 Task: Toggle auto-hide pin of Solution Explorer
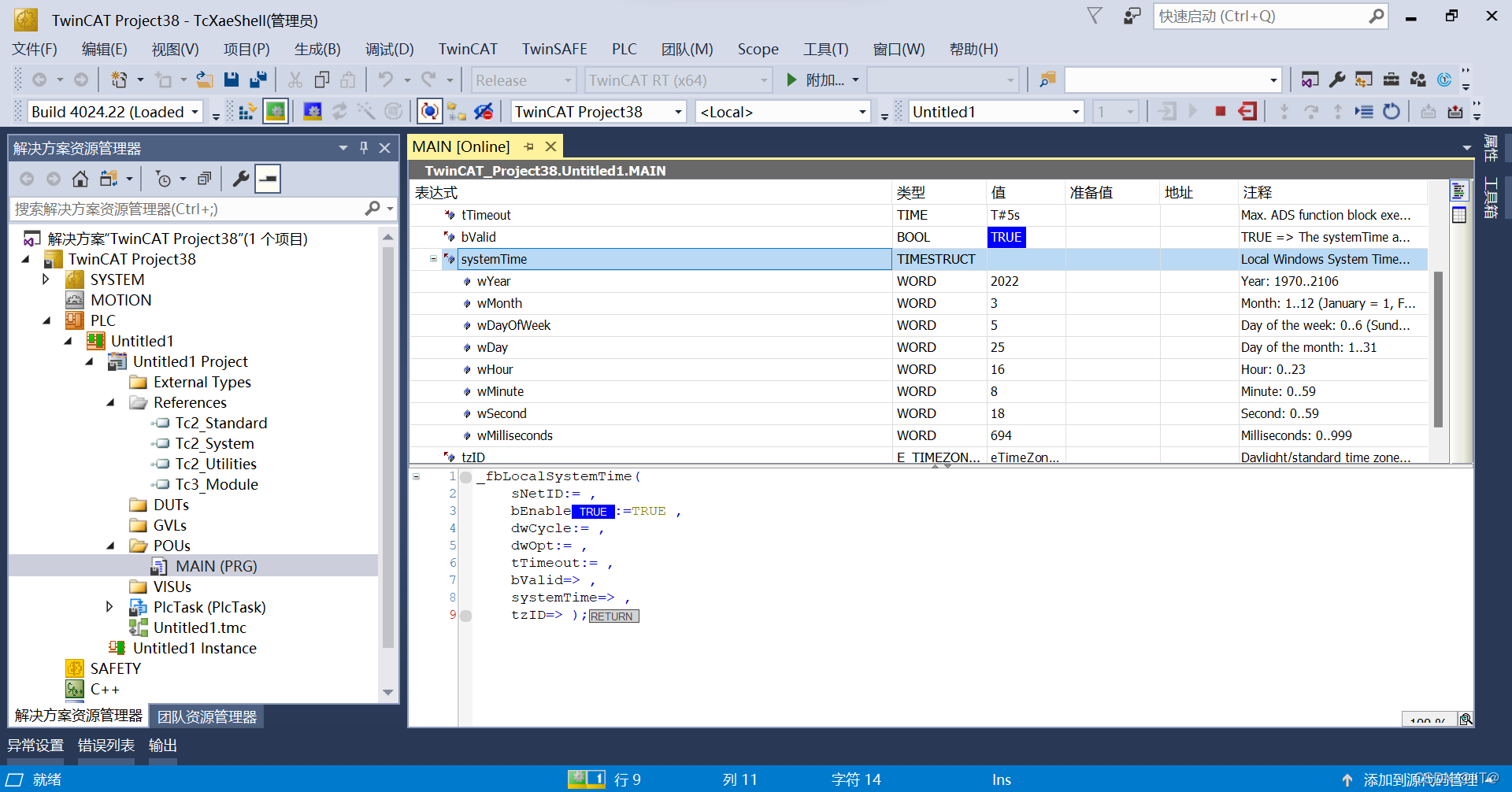pos(364,147)
